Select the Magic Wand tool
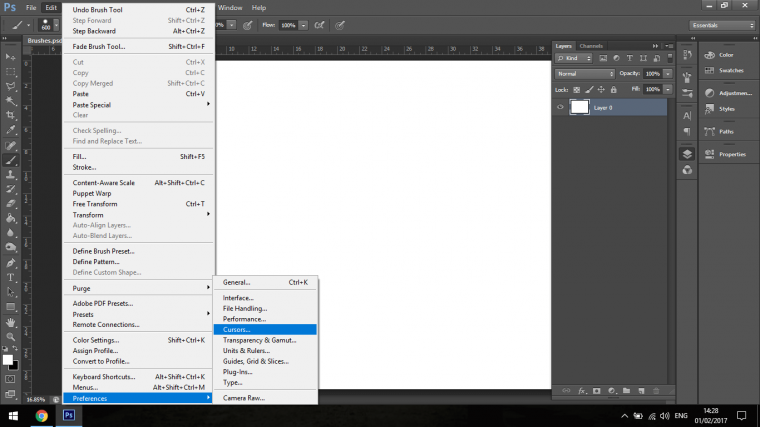This screenshot has width=760, height=427. (10, 101)
